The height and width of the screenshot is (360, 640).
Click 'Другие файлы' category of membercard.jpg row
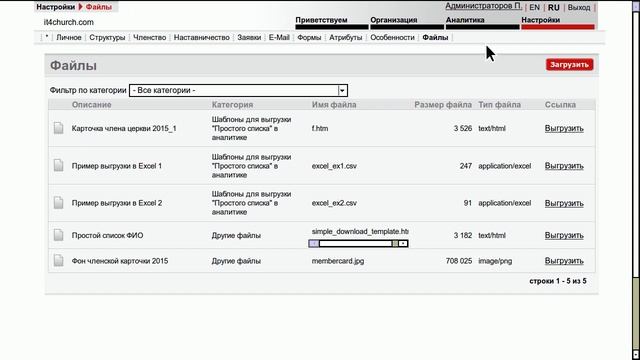point(236,261)
